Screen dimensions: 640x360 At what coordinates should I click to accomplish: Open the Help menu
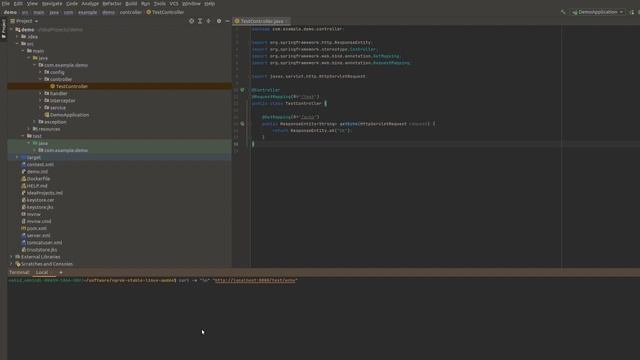click(x=209, y=4)
